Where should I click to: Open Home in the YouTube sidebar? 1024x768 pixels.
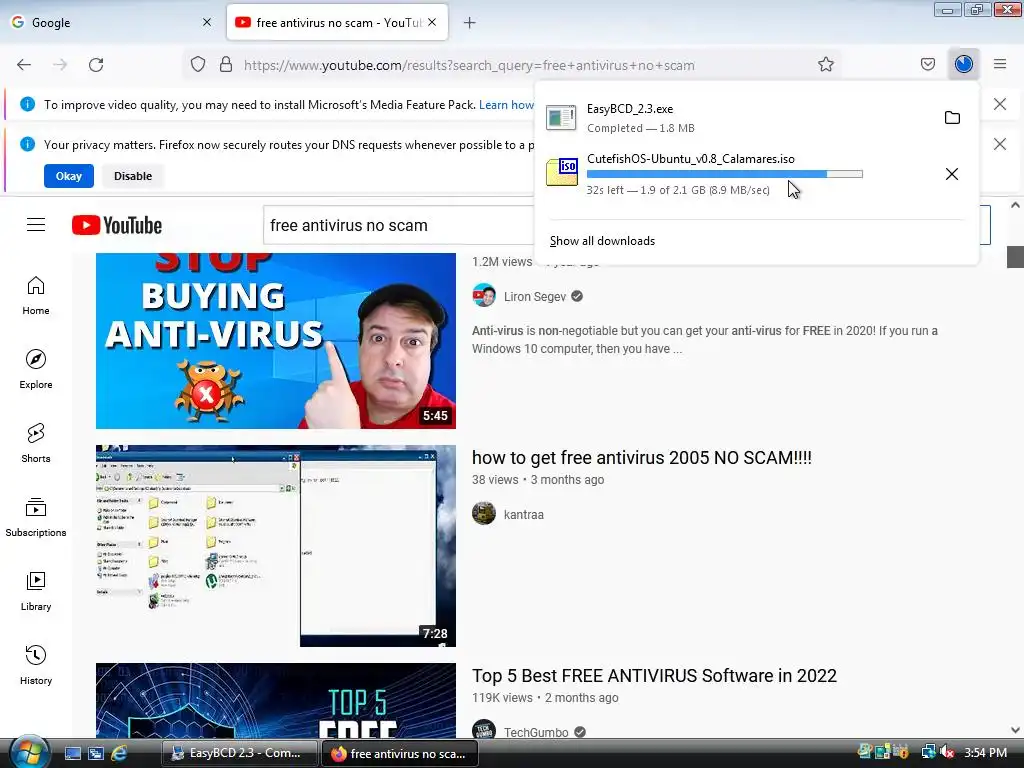tap(36, 296)
